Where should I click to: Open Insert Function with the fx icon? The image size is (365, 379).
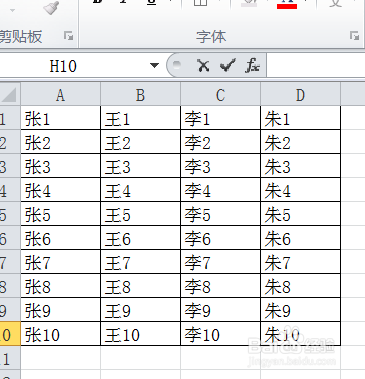(x=252, y=65)
